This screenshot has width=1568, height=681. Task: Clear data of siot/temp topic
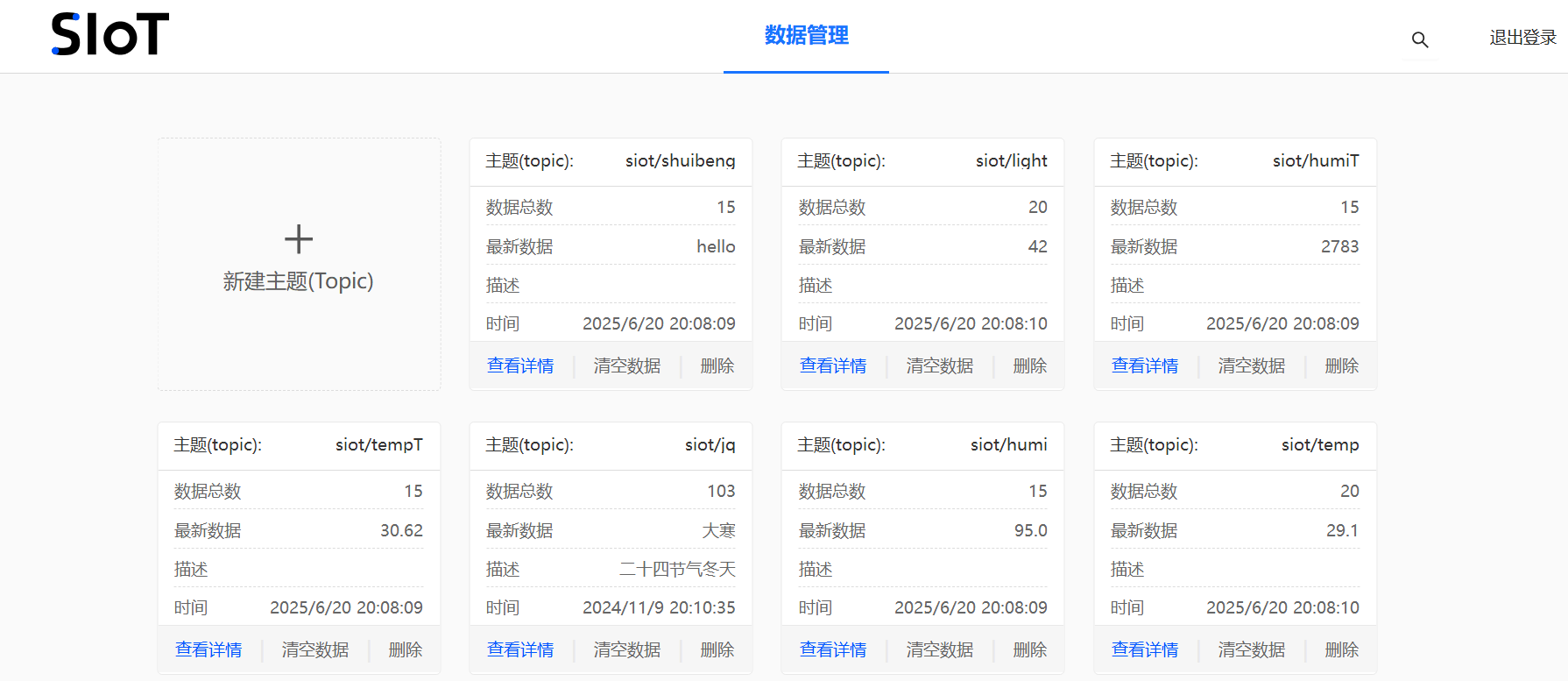[x=1252, y=649]
